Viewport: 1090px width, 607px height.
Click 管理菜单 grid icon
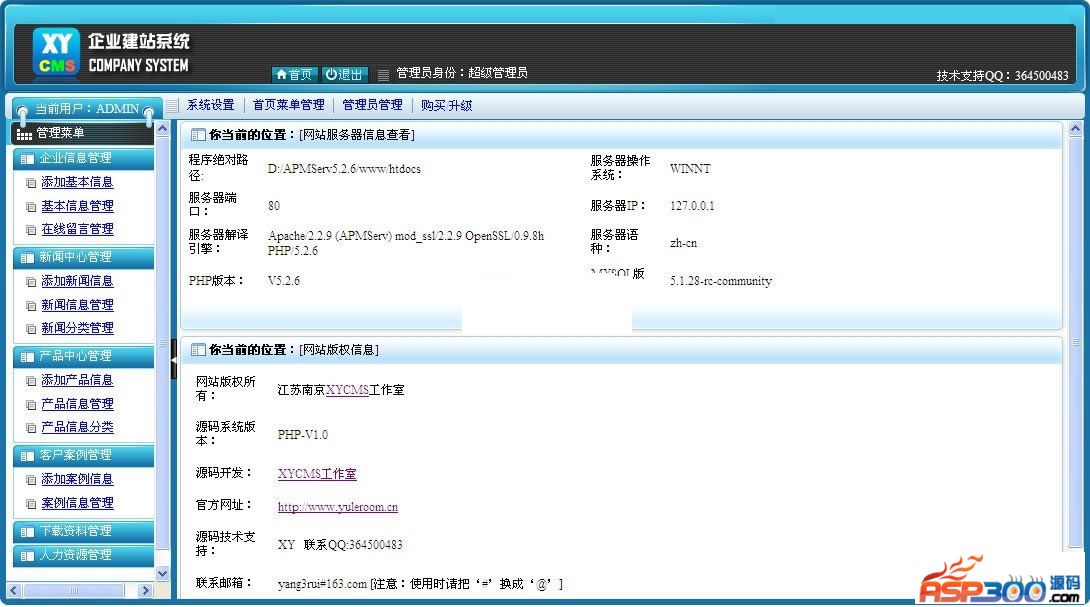tap(24, 134)
